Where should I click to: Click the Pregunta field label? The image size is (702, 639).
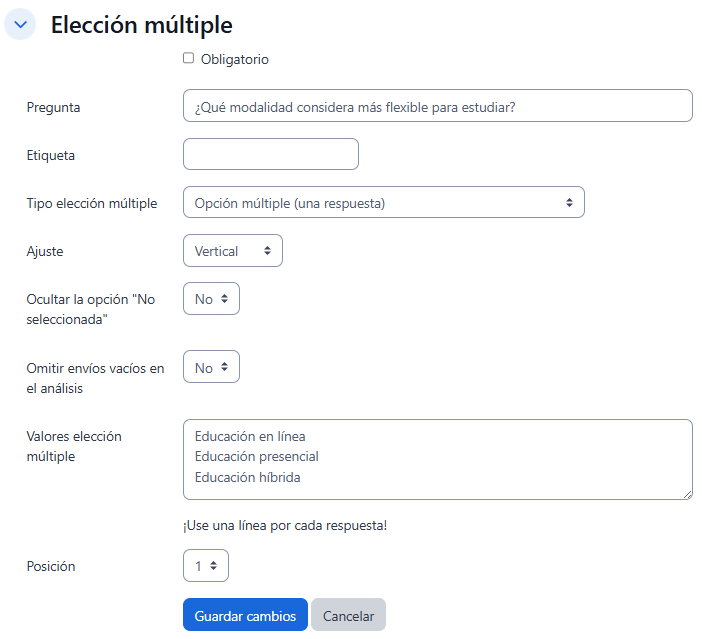tap(53, 107)
